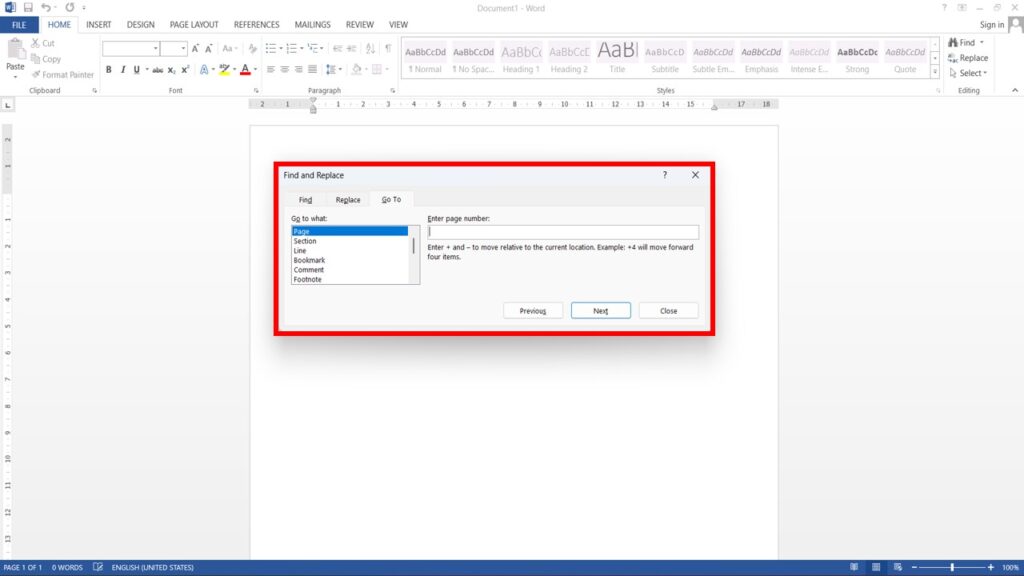
Task: Open the PAGE LAYOUT ribbon tab
Action: [194, 24]
